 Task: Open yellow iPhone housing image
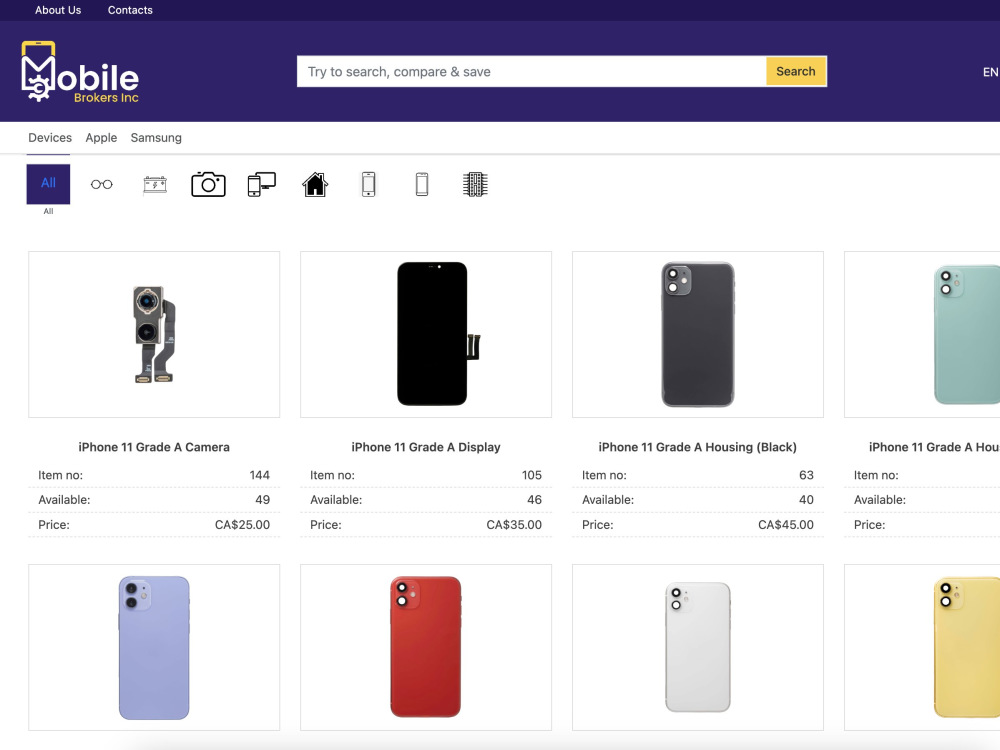[x=922, y=647]
